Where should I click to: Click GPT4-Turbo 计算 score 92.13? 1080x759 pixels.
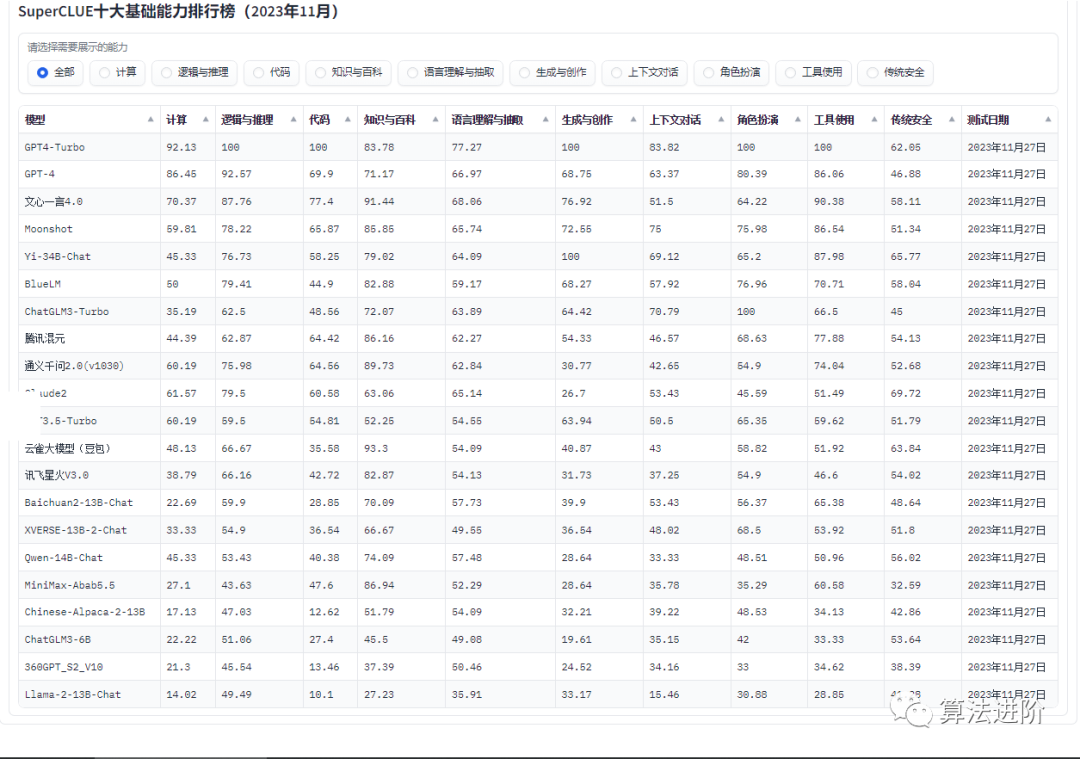point(181,147)
